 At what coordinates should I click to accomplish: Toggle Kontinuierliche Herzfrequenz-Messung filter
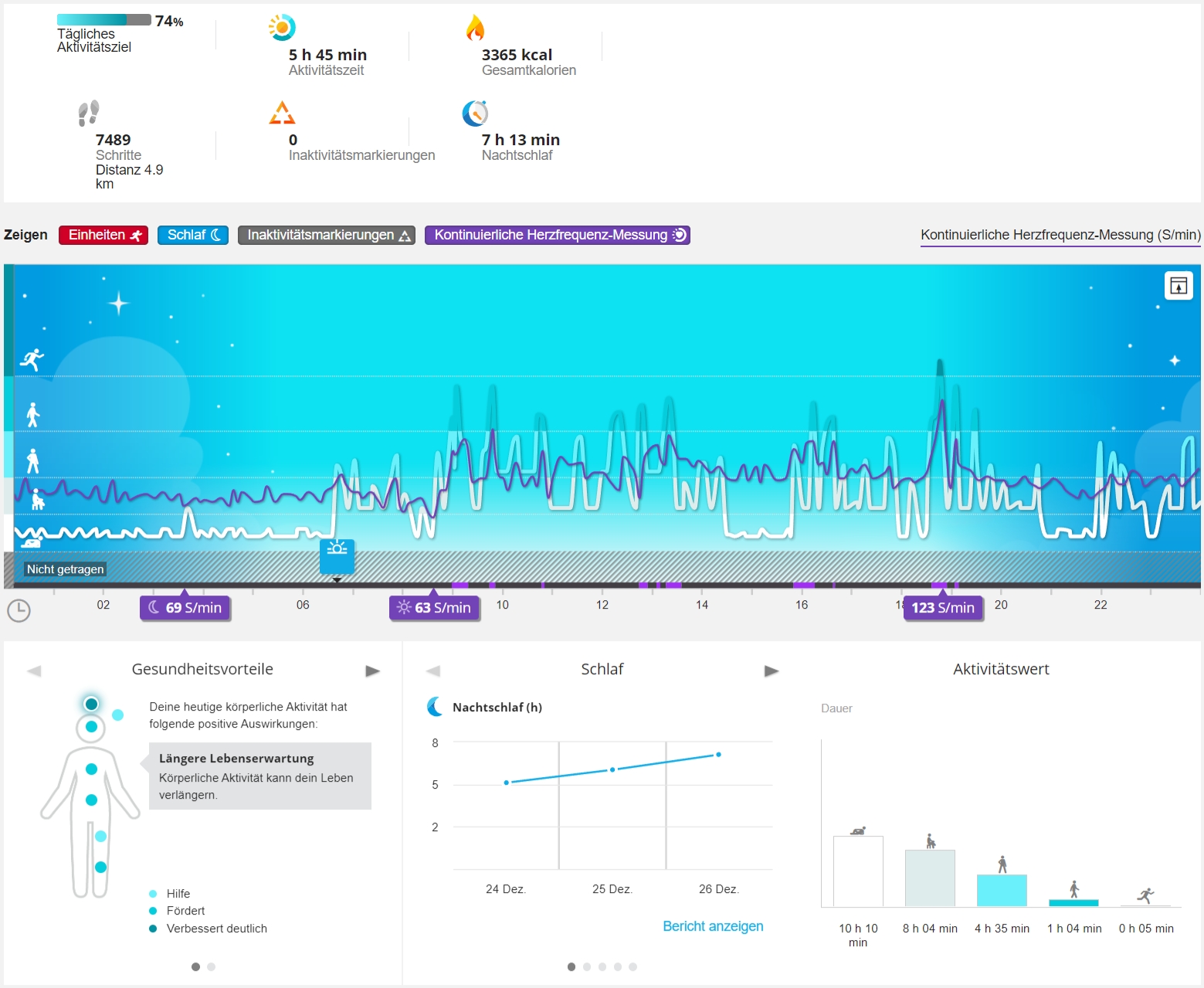point(558,235)
